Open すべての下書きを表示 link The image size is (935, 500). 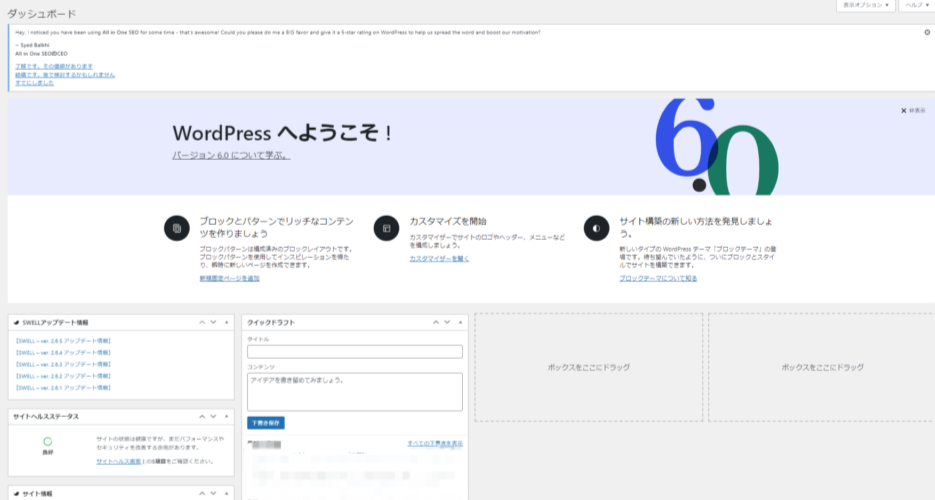[x=435, y=443]
